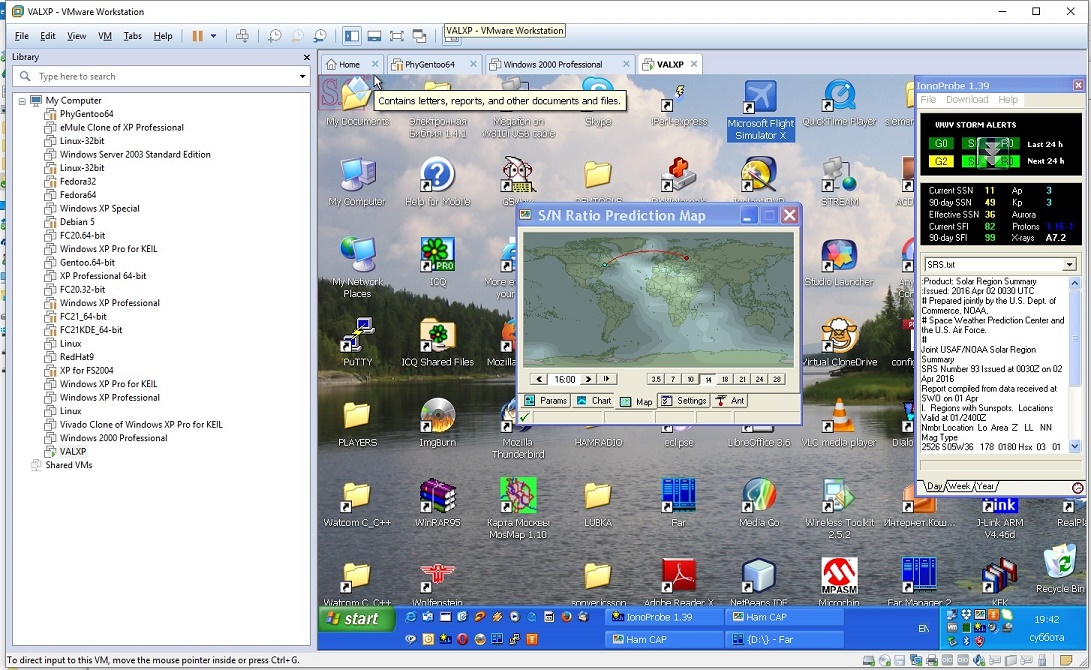Open the Chart tab in Ham CAP

pos(594,401)
